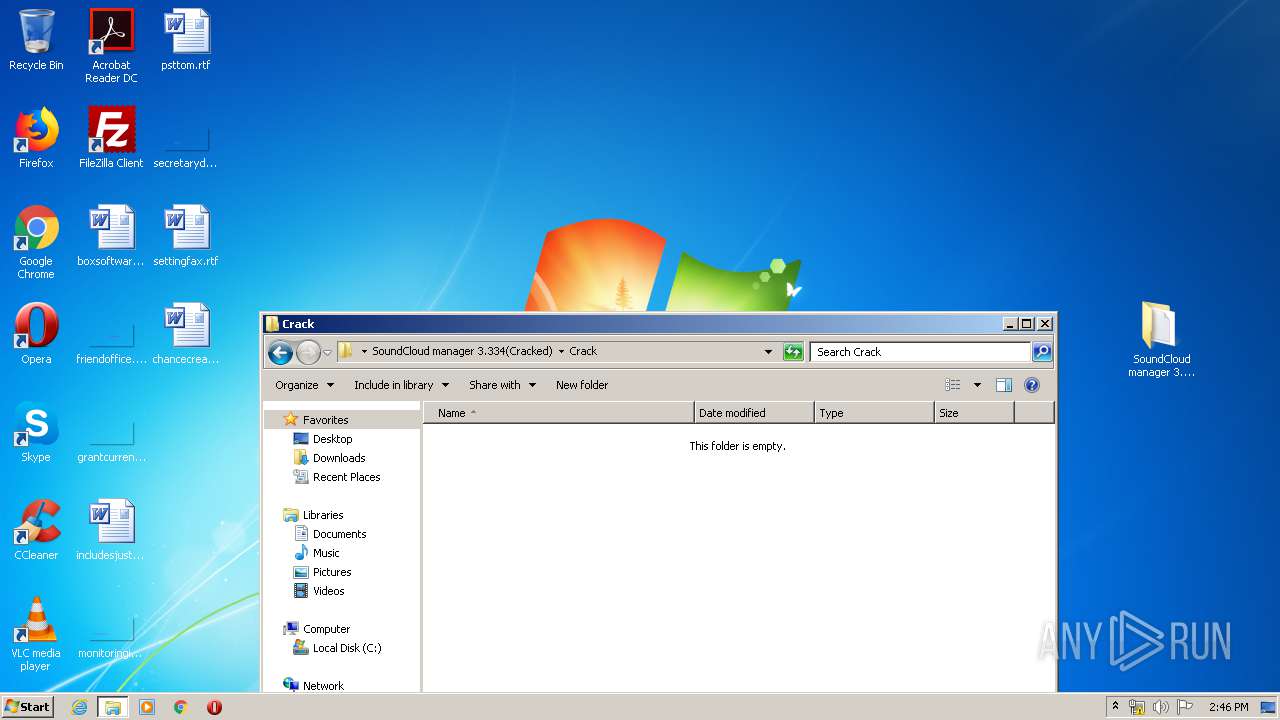Open Action Center flag tray icon
Viewport: 1280px width, 720px height.
1184,707
